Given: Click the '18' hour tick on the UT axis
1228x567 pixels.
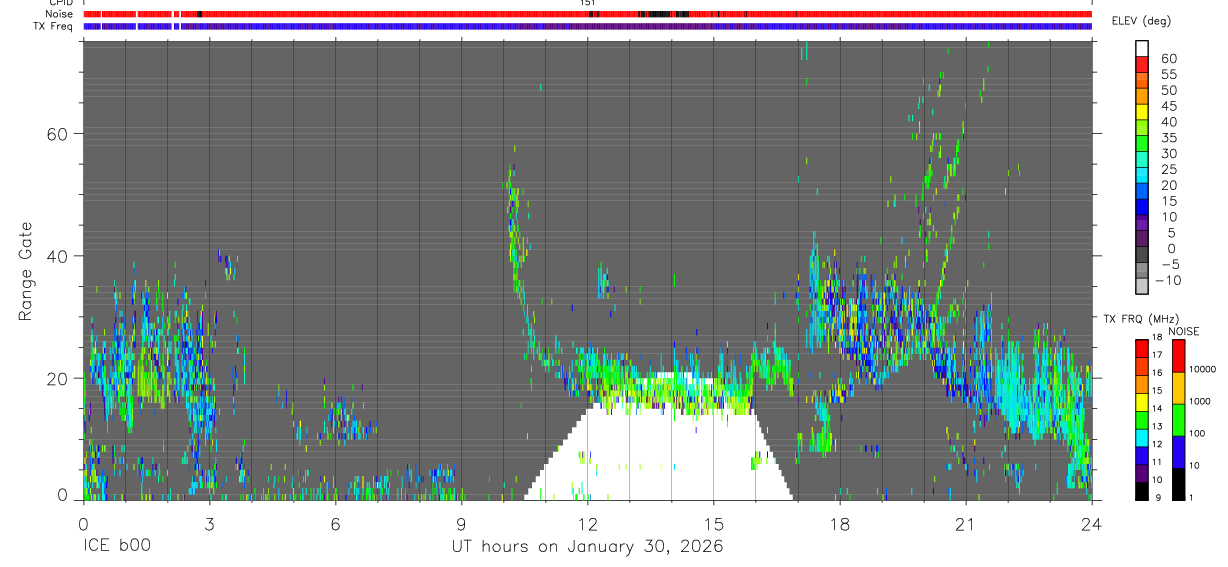Looking at the screenshot, I should point(839,523).
